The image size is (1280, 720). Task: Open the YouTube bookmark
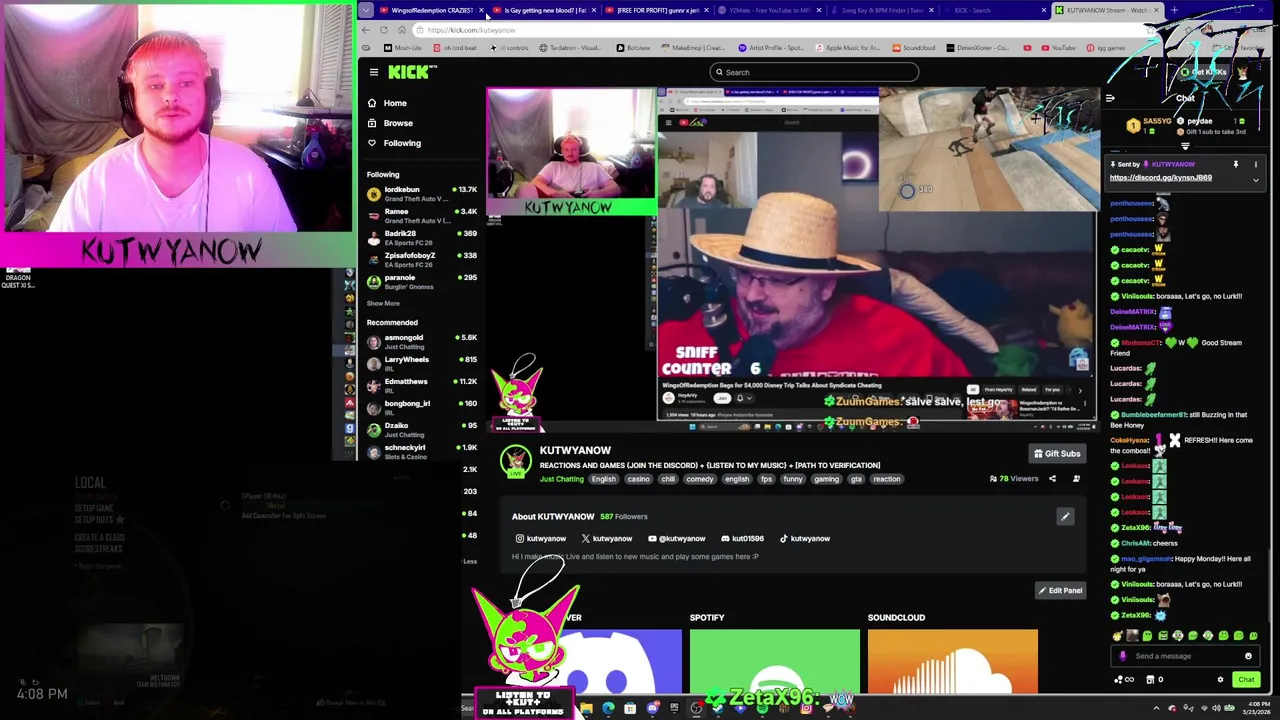point(1058,48)
